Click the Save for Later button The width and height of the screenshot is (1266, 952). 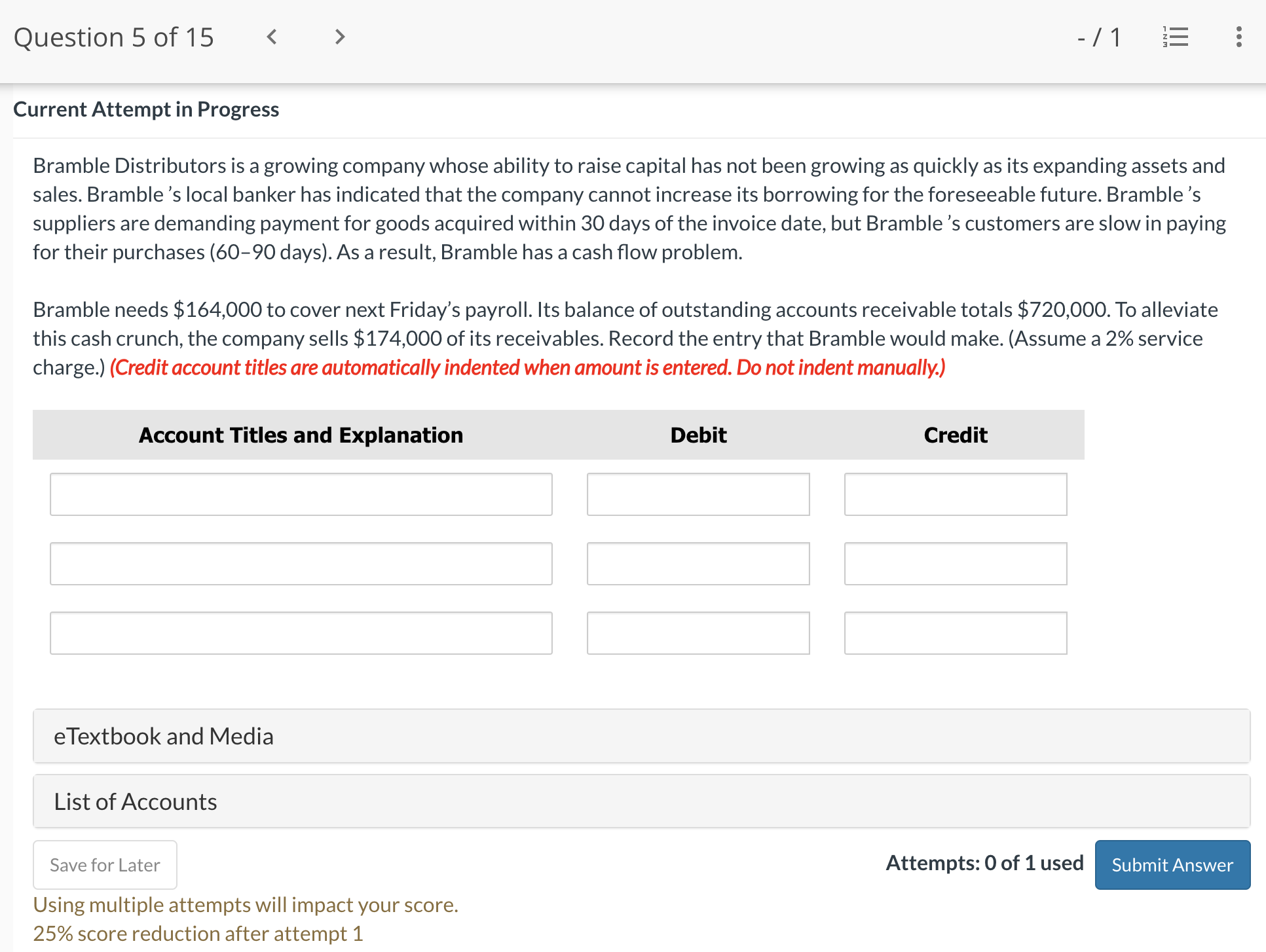105,864
